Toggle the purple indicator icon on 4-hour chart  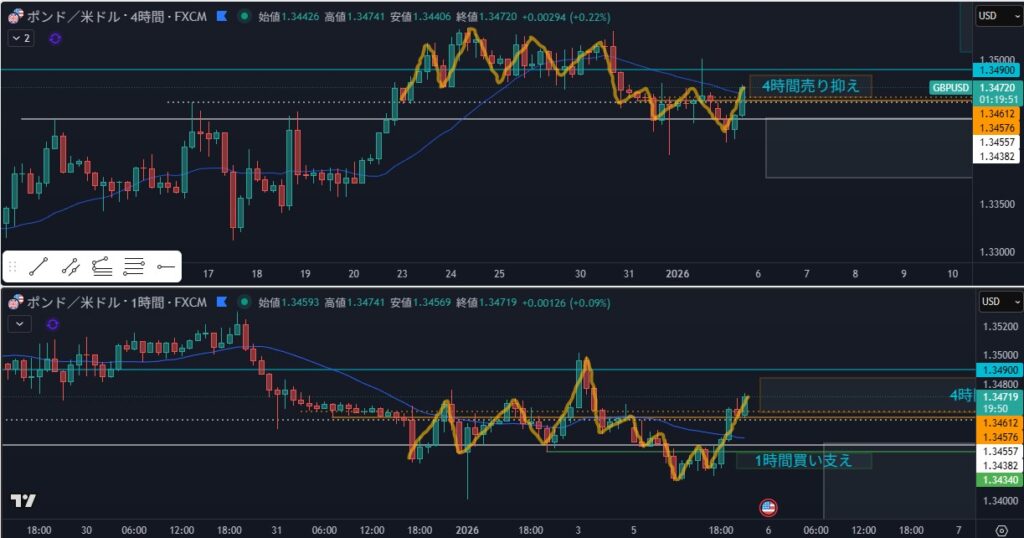tap(54, 38)
